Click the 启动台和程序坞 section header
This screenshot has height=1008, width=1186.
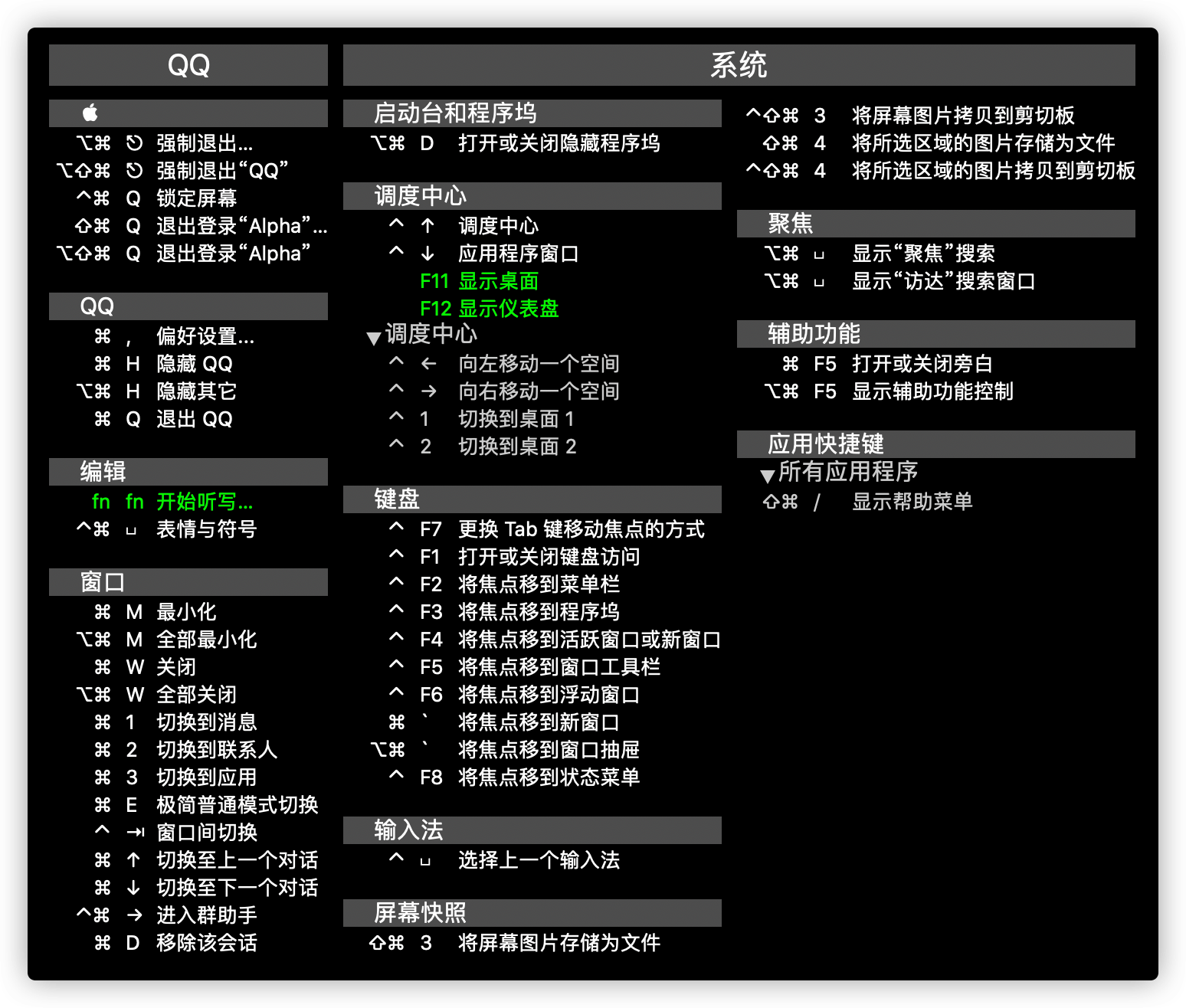[532, 113]
